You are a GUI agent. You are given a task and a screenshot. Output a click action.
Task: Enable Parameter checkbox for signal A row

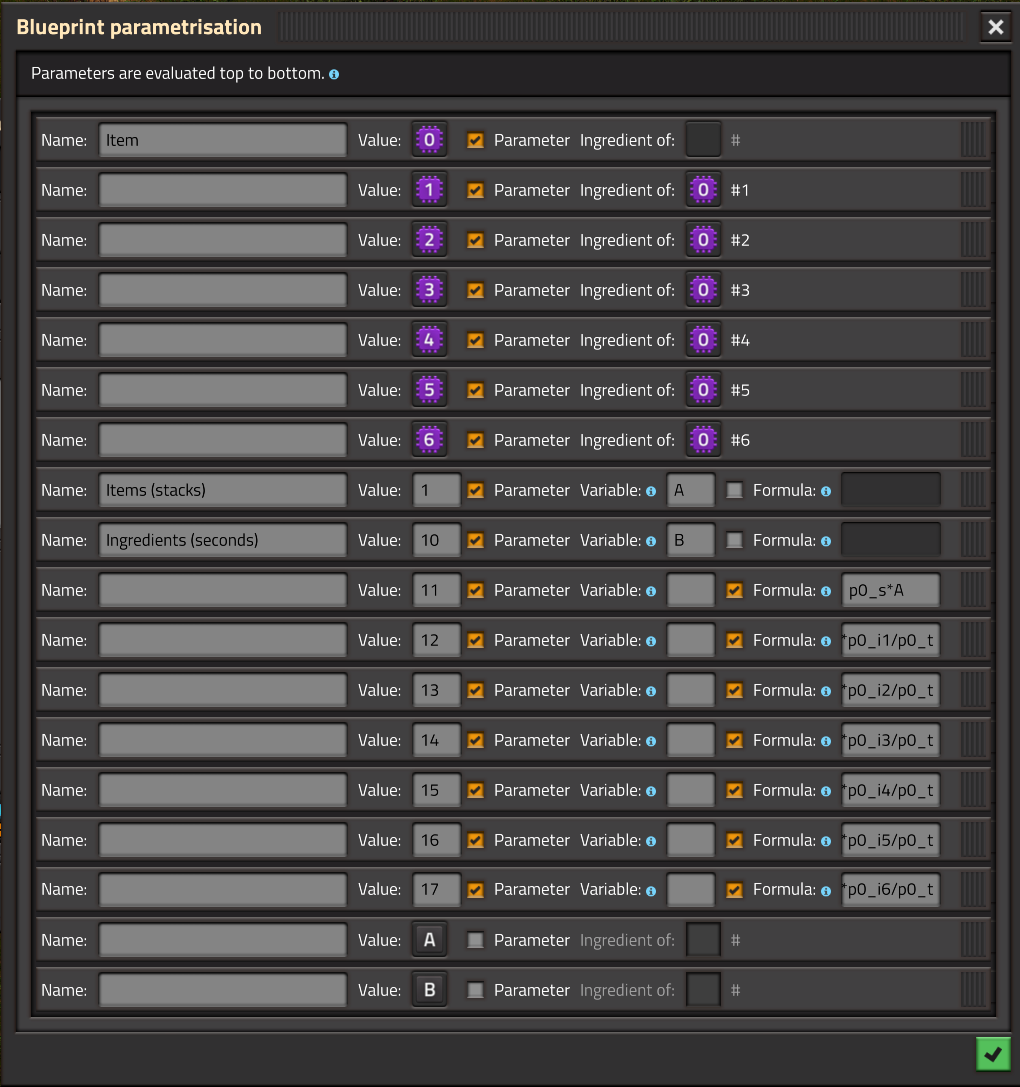[475, 940]
